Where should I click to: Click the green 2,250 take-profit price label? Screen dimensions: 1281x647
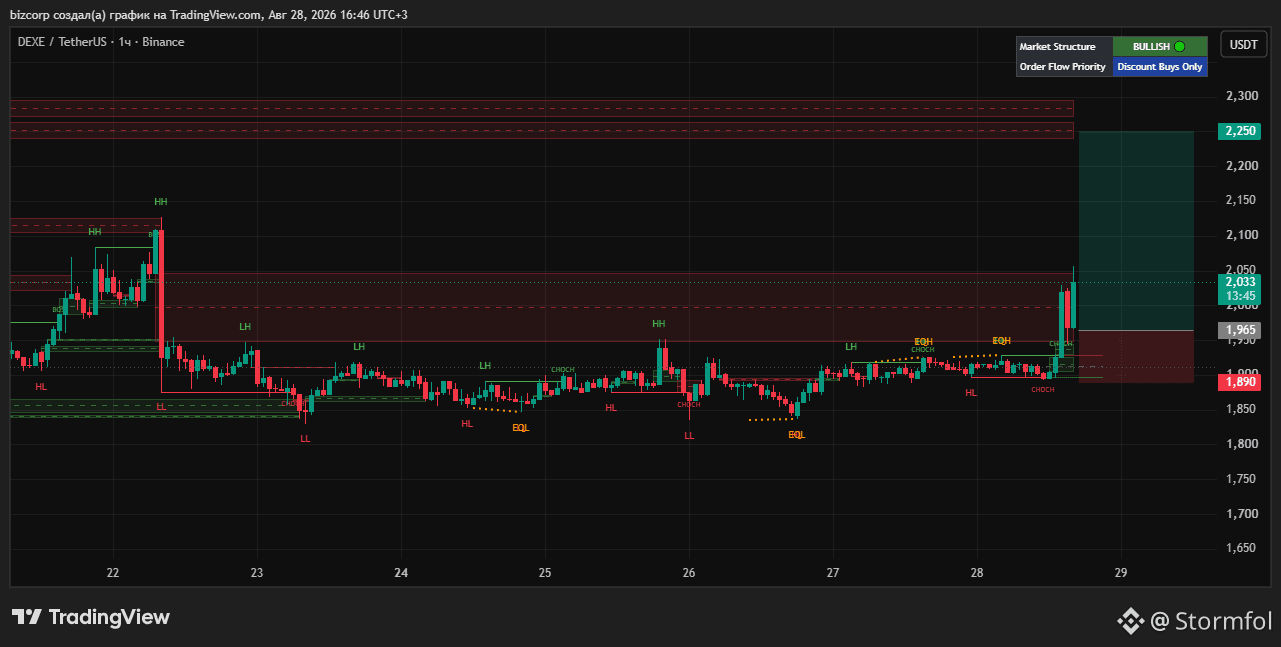click(x=1238, y=131)
